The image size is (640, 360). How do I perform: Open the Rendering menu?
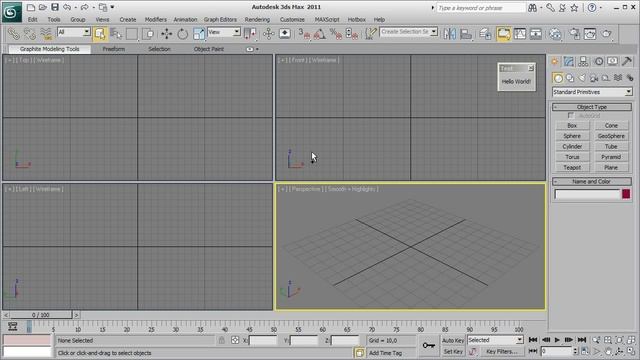coord(257,19)
